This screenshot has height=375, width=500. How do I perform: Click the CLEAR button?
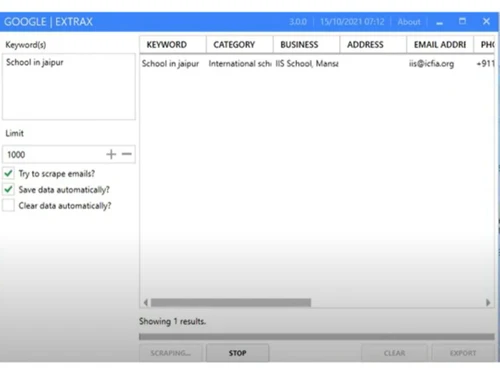[394, 353]
